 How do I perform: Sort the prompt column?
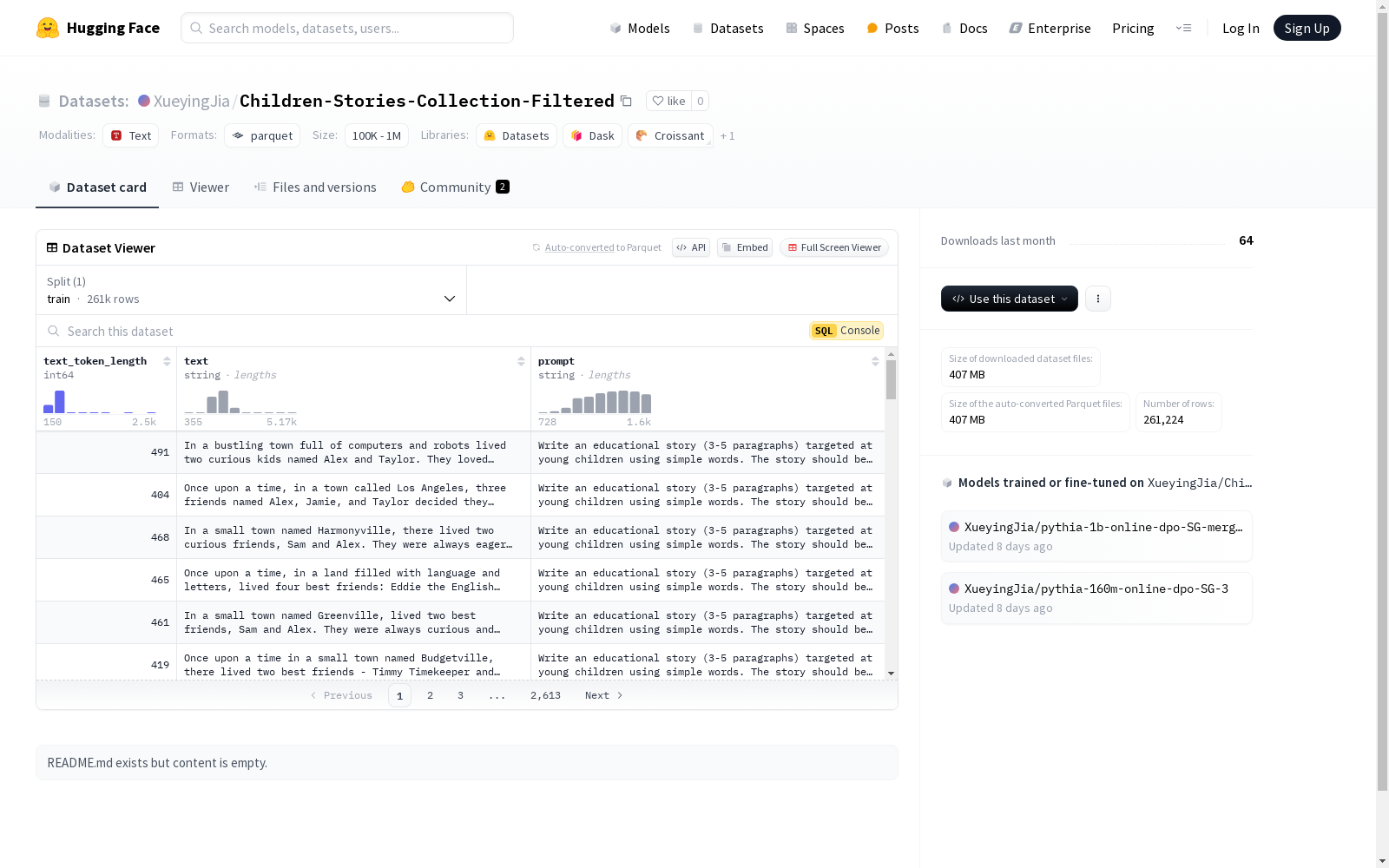pyautogui.click(x=875, y=361)
